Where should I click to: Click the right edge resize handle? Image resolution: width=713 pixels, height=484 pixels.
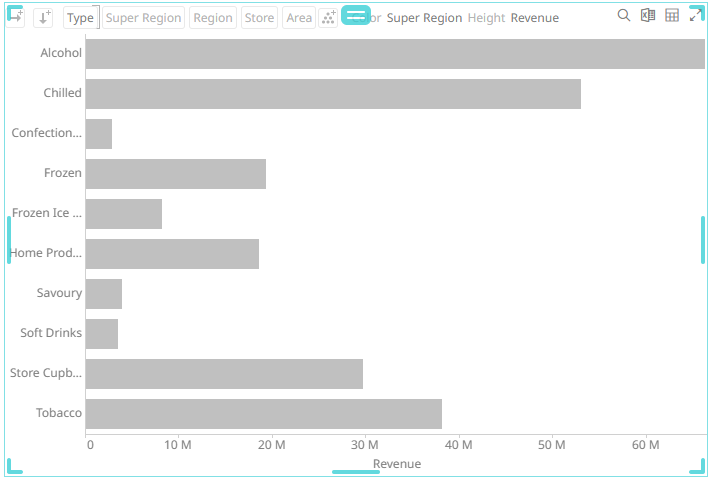tap(703, 240)
